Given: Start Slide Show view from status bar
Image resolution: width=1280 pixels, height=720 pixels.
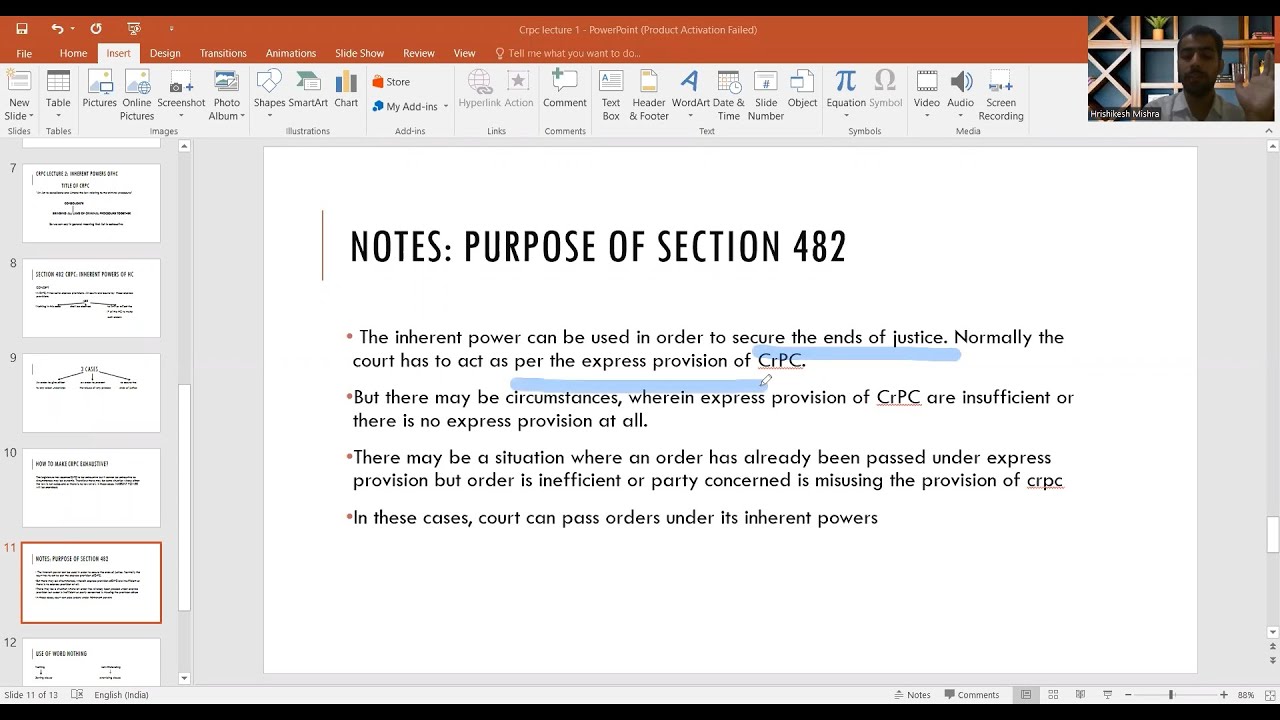Looking at the screenshot, I should (1107, 695).
